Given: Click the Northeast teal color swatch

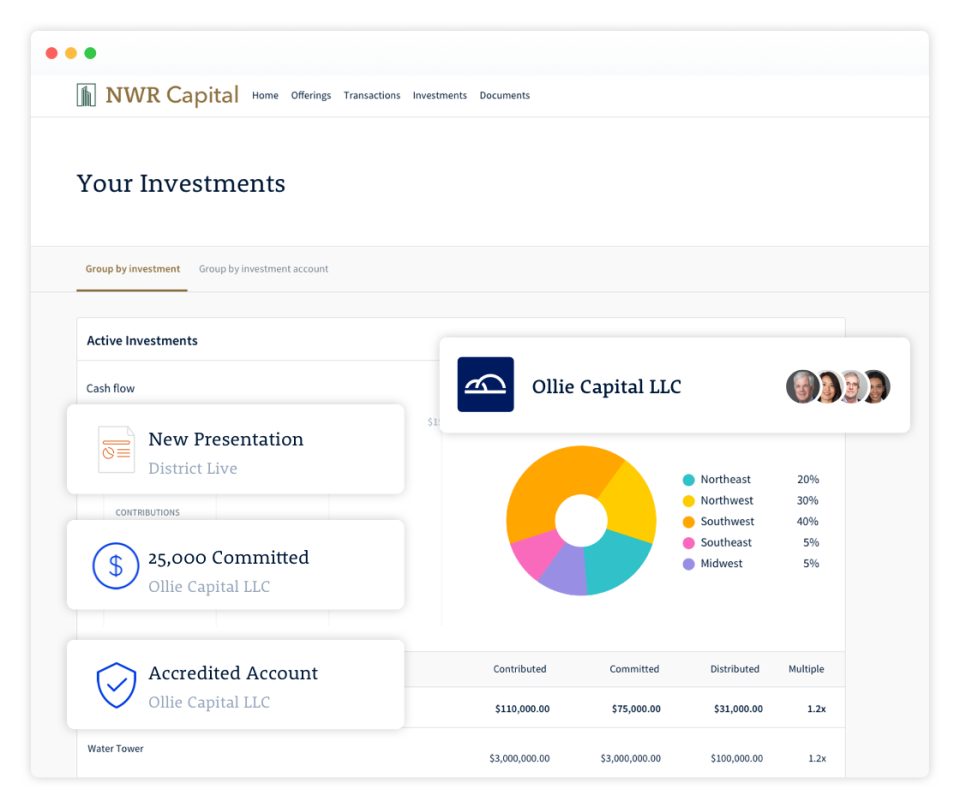Looking at the screenshot, I should pos(689,479).
